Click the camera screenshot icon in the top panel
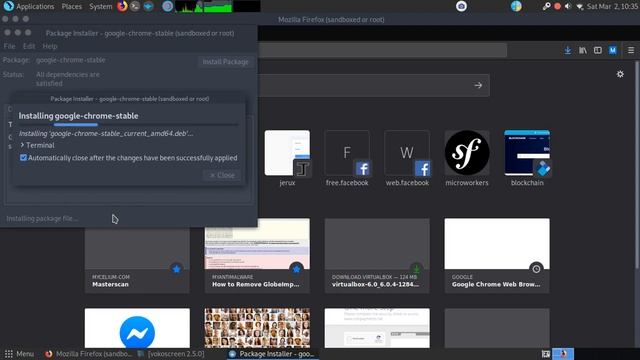 [461, 6]
